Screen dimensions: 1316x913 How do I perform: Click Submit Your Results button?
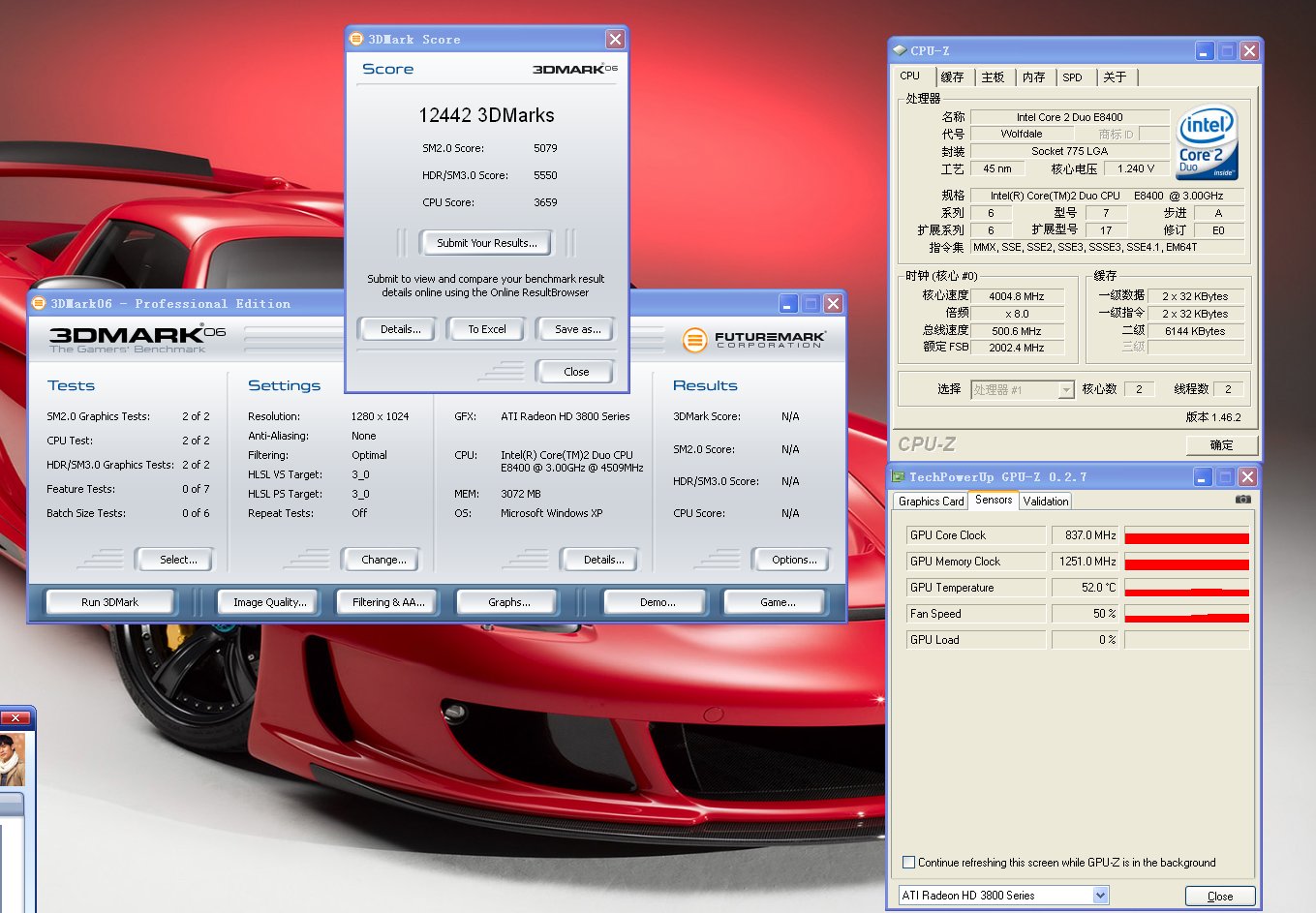[x=486, y=243]
